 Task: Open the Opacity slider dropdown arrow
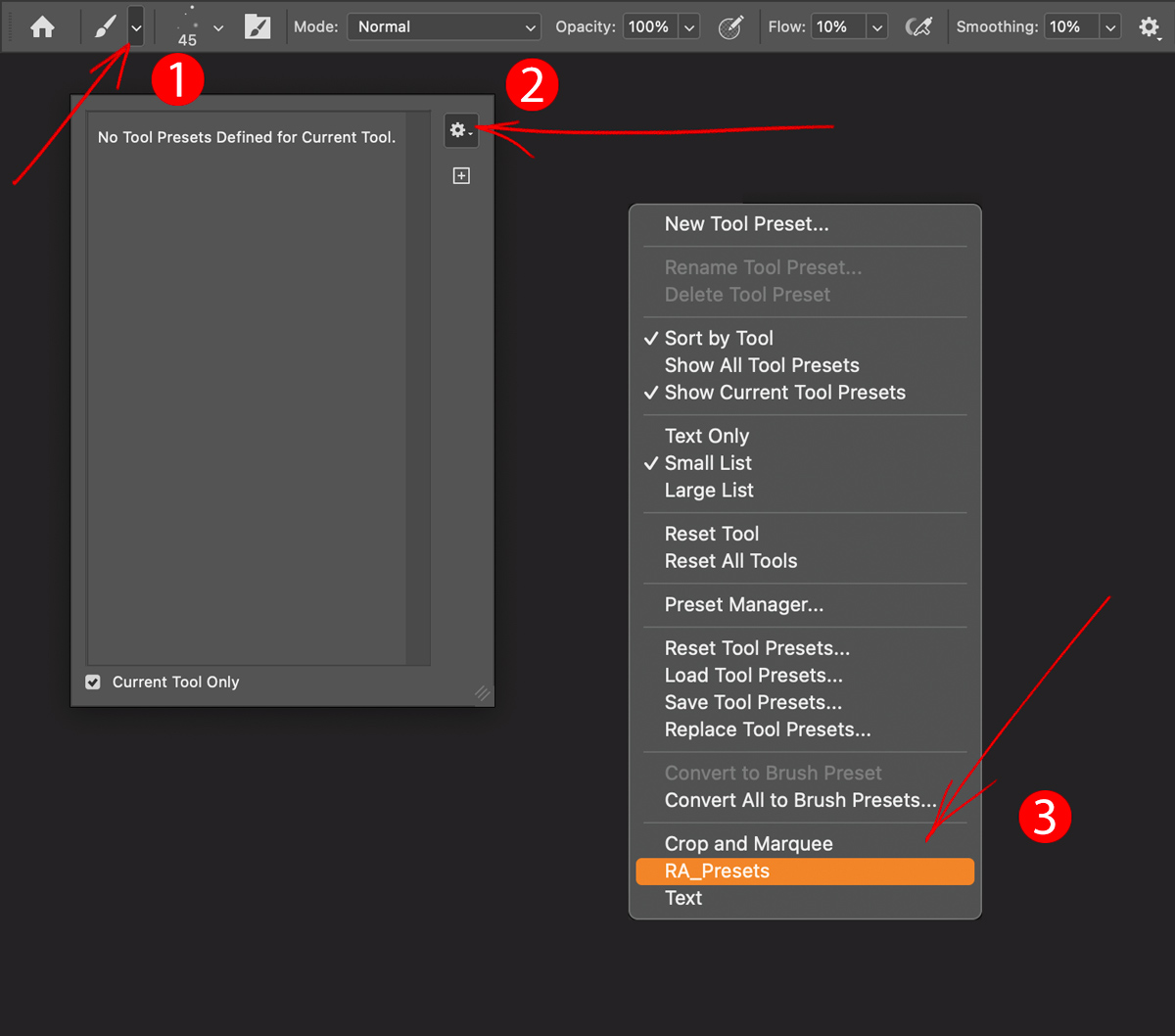[689, 27]
